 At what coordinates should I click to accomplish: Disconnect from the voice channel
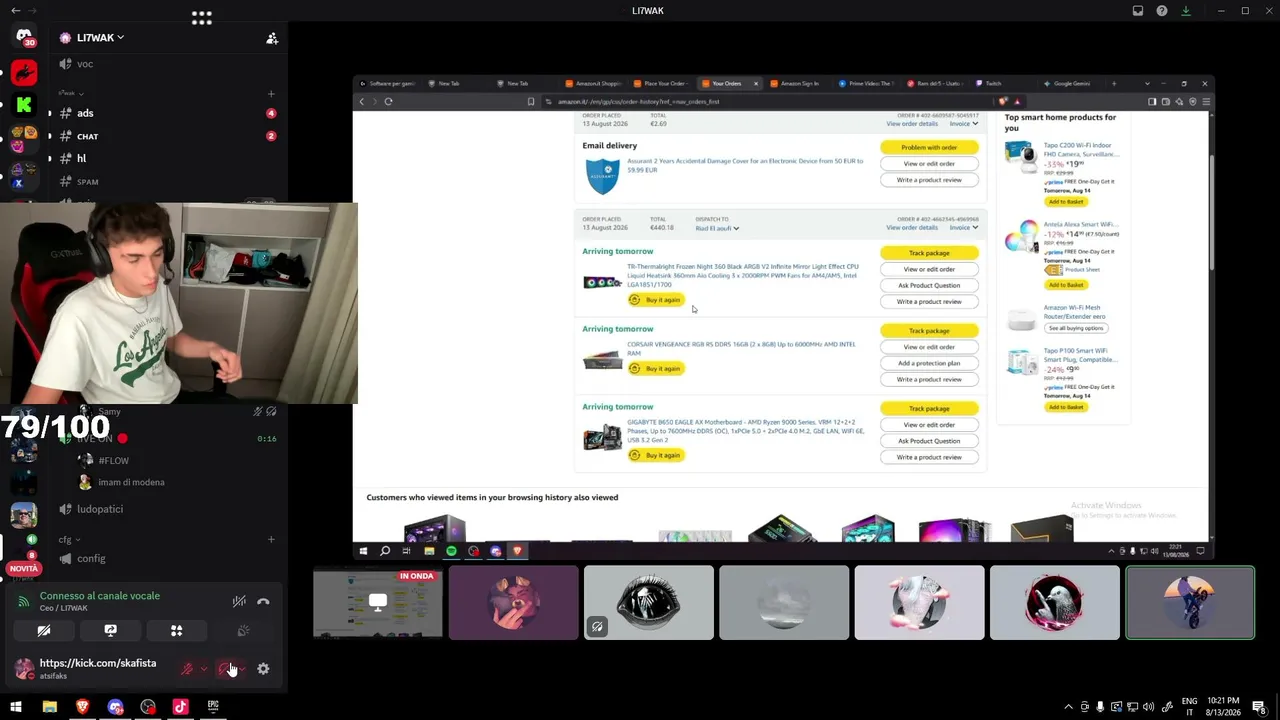(263, 602)
